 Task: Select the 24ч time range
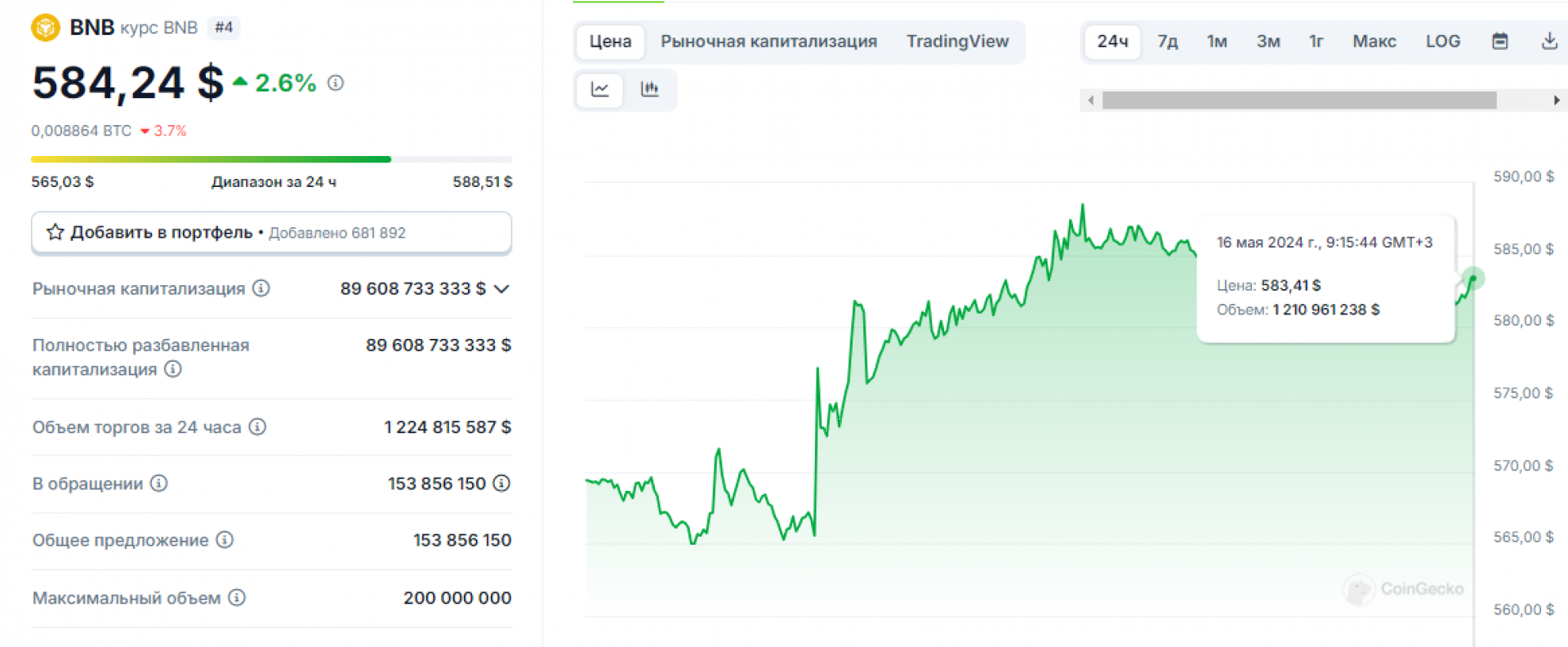1112,42
